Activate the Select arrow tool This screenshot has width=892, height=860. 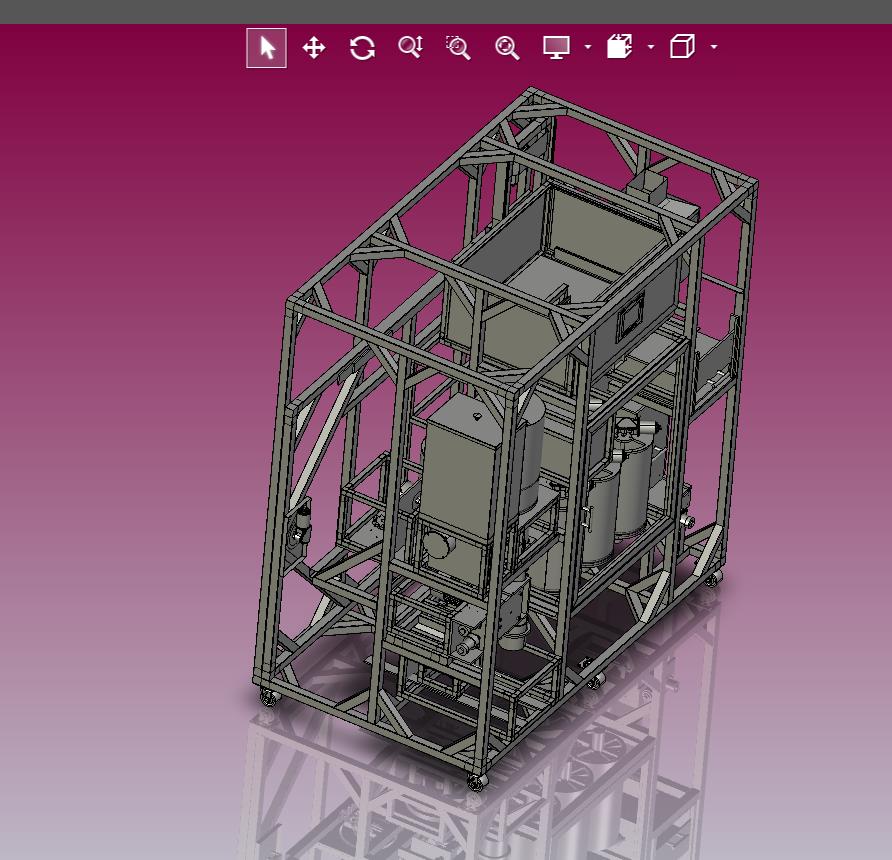[266, 48]
